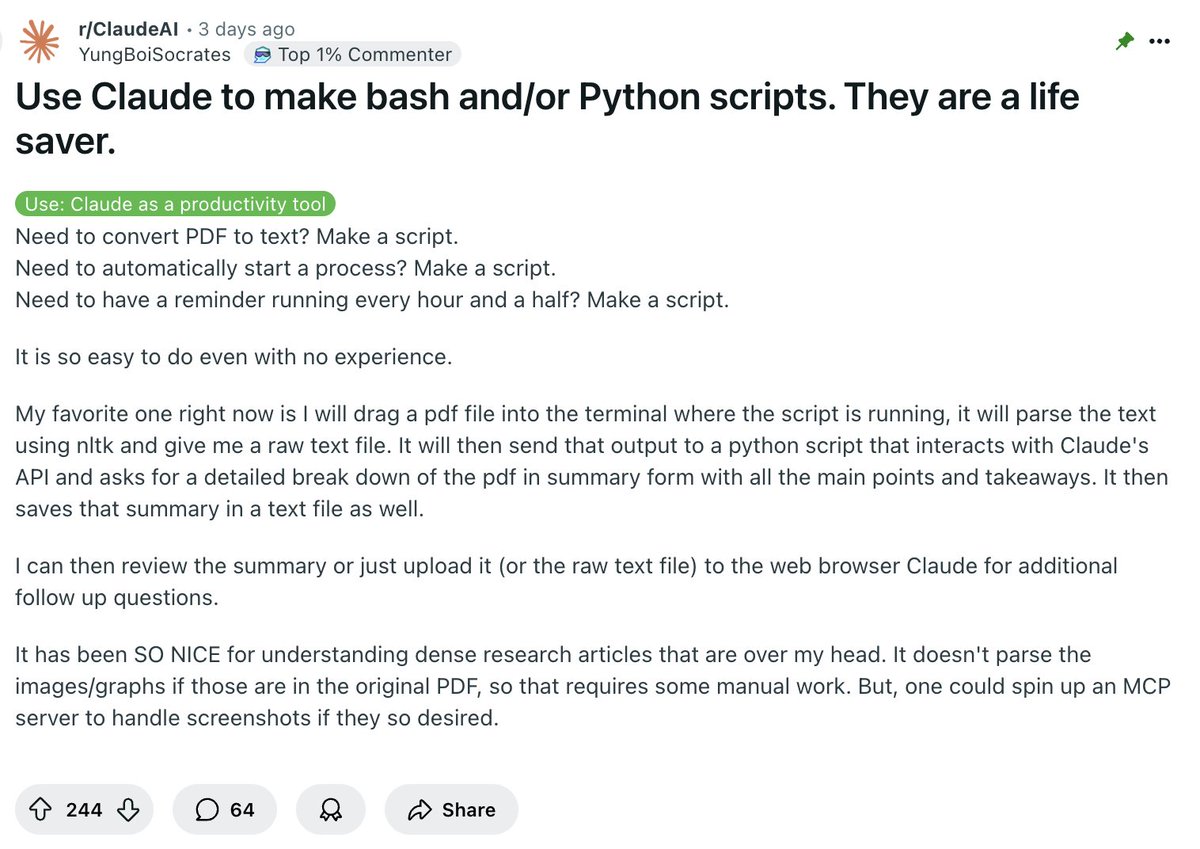This screenshot has height=849, width=1200.
Task: Click the '3 days ago' timestamp
Action: point(246,29)
